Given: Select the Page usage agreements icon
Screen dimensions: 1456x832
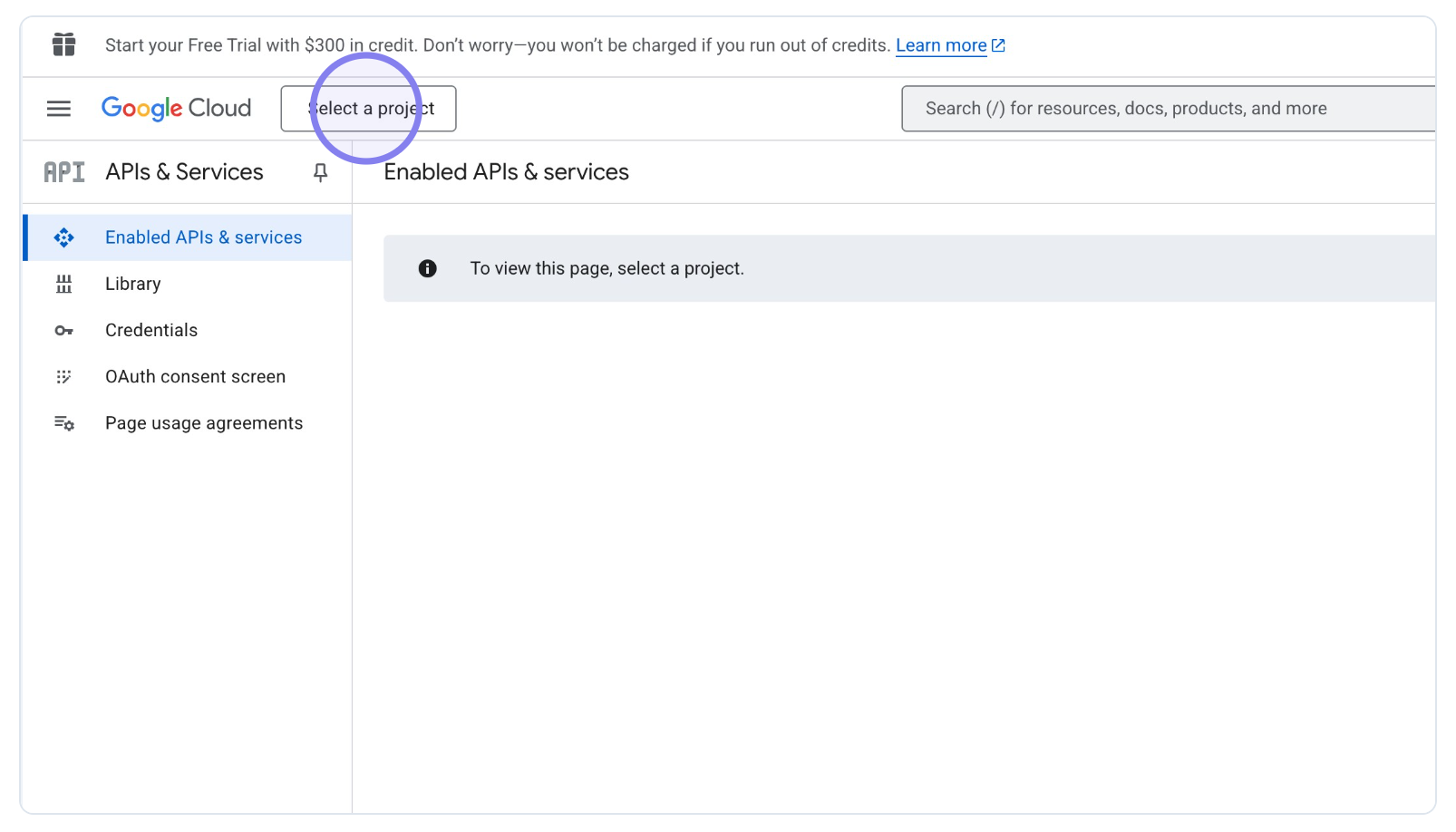Looking at the screenshot, I should (63, 422).
